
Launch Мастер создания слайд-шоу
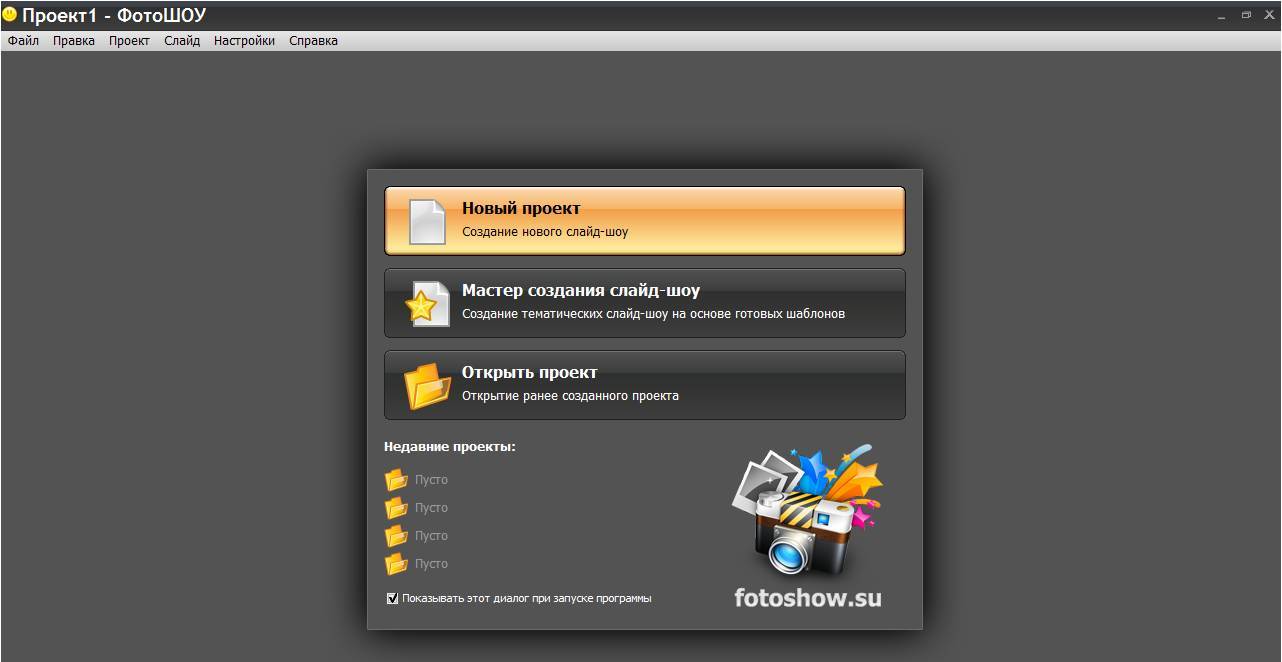pos(645,303)
